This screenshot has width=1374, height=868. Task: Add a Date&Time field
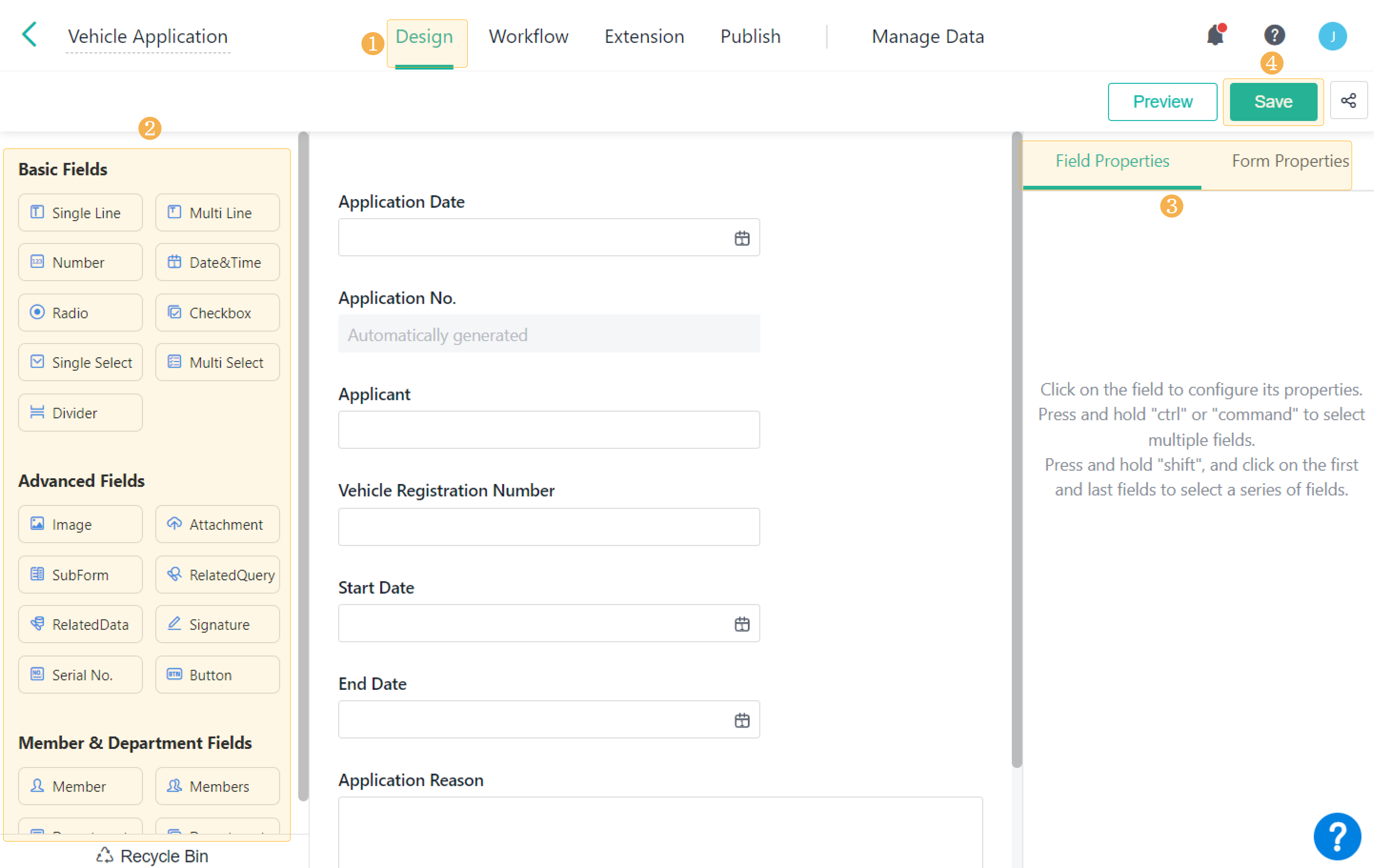pyautogui.click(x=217, y=262)
